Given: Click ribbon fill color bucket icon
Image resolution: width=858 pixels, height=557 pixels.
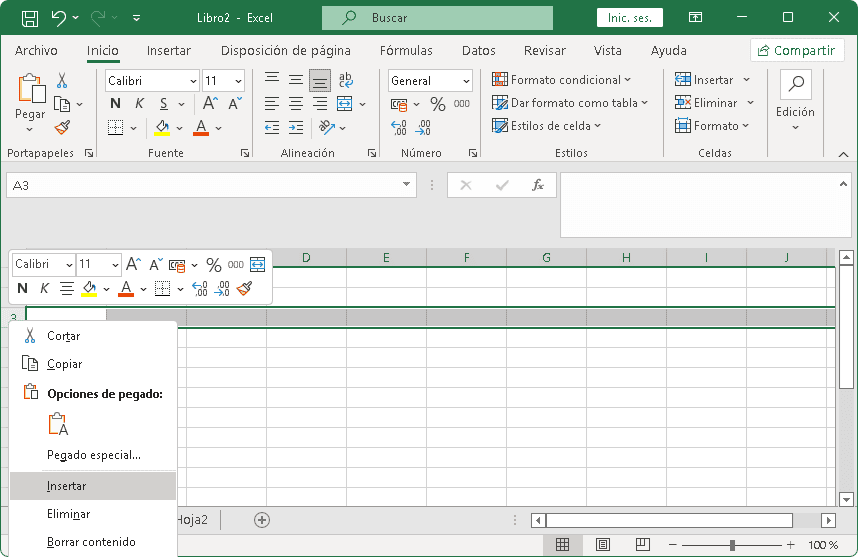Looking at the screenshot, I should pos(162,127).
